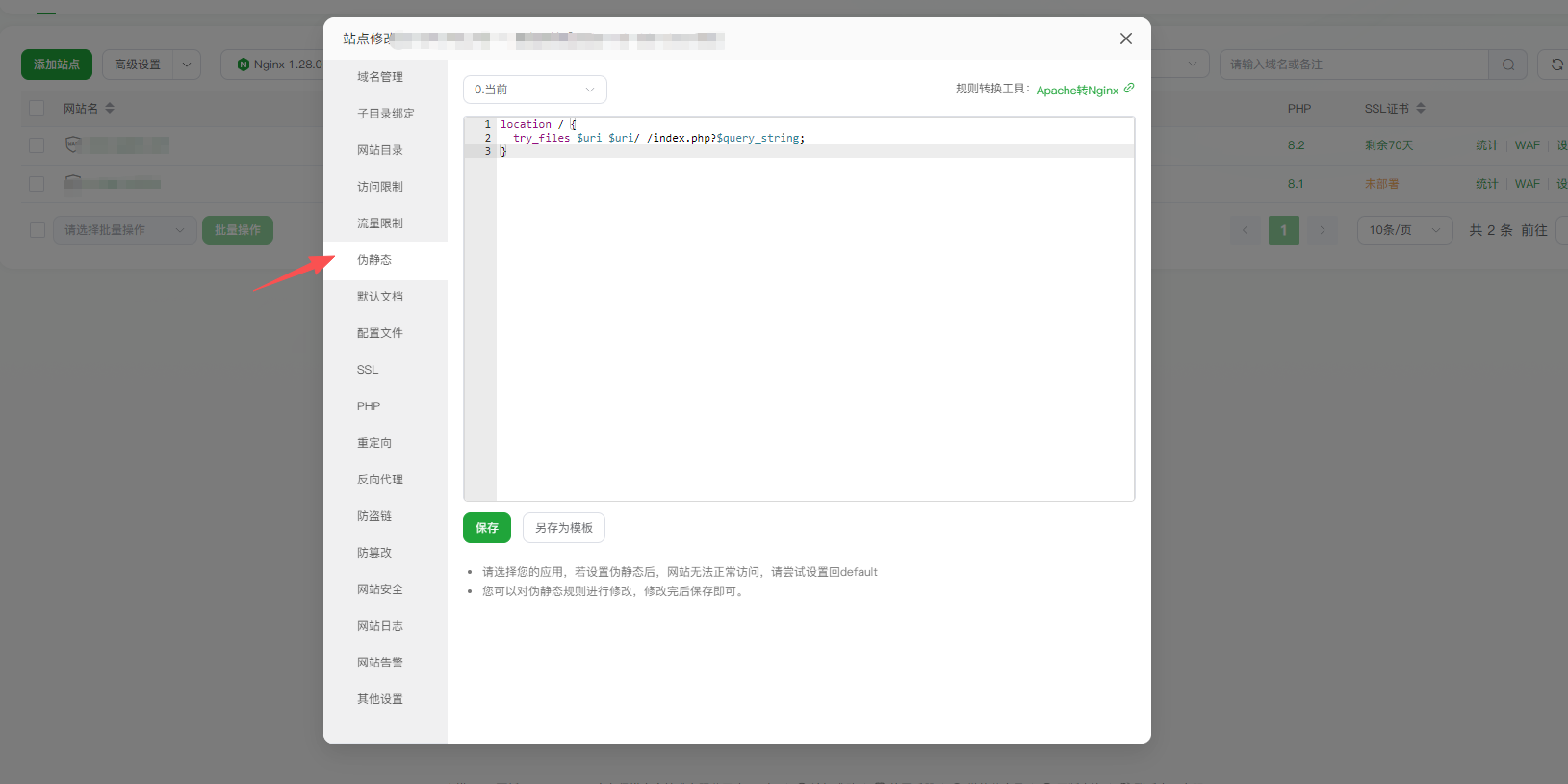The image size is (1568, 784).
Task: Open the Apache转Nginx external link icon
Action: click(1129, 88)
